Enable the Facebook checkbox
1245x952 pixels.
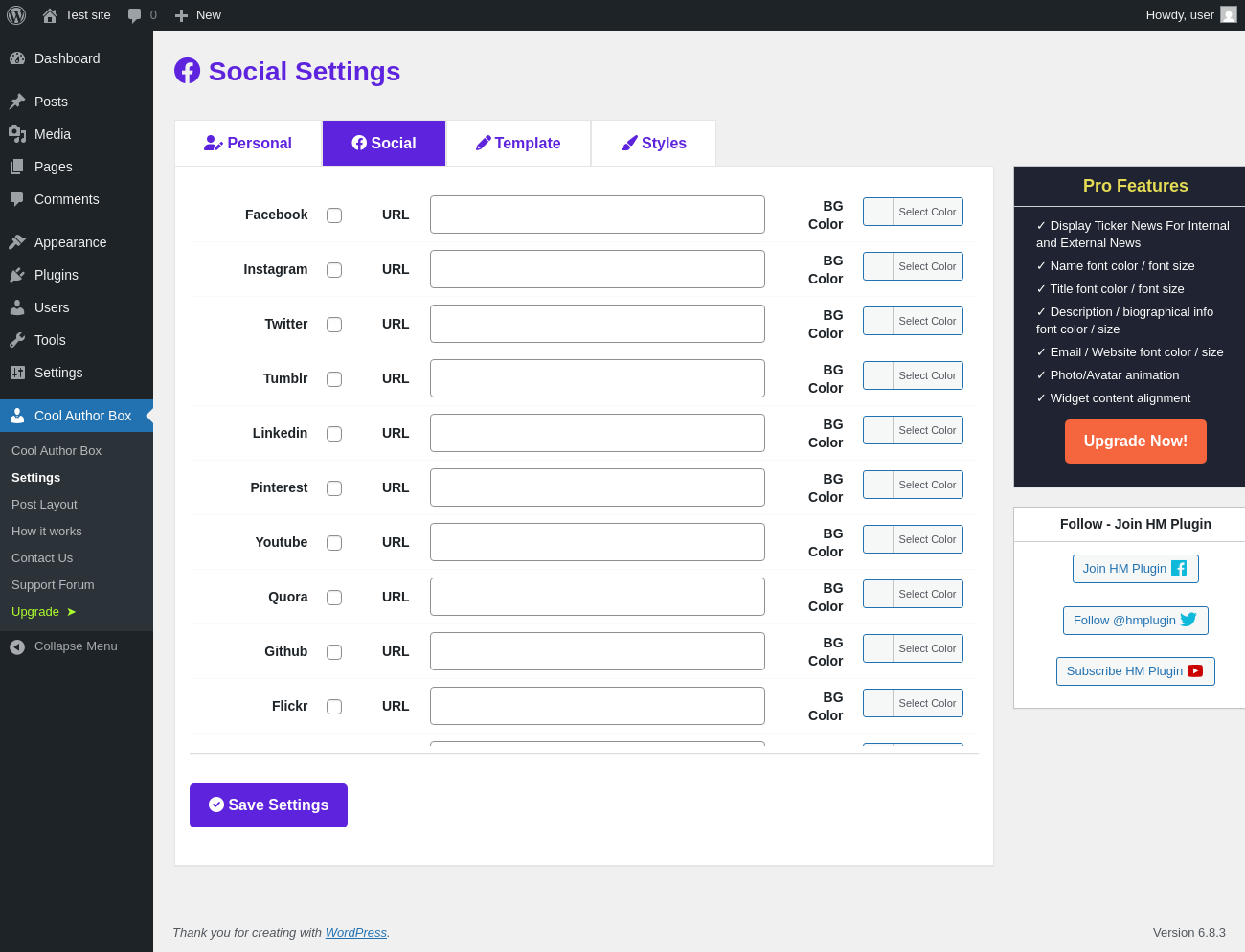pyautogui.click(x=334, y=215)
